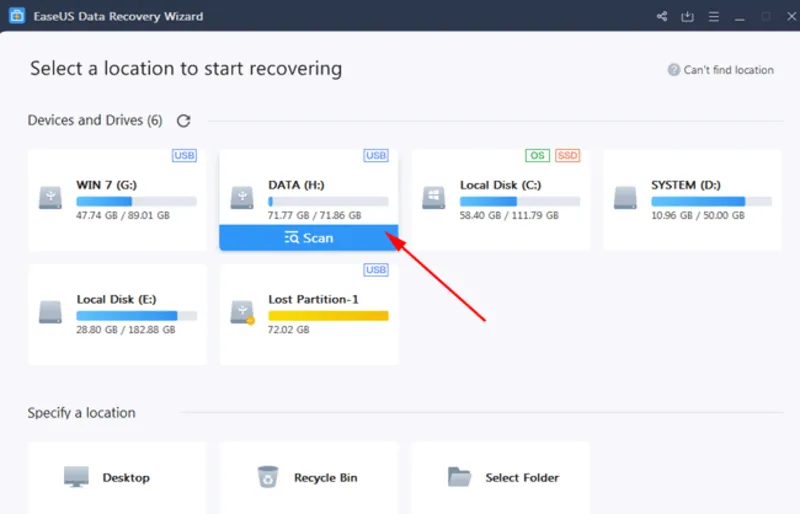The height and width of the screenshot is (514, 800).
Task: Click the SYSTEM (D:) drive name
Action: click(x=686, y=185)
